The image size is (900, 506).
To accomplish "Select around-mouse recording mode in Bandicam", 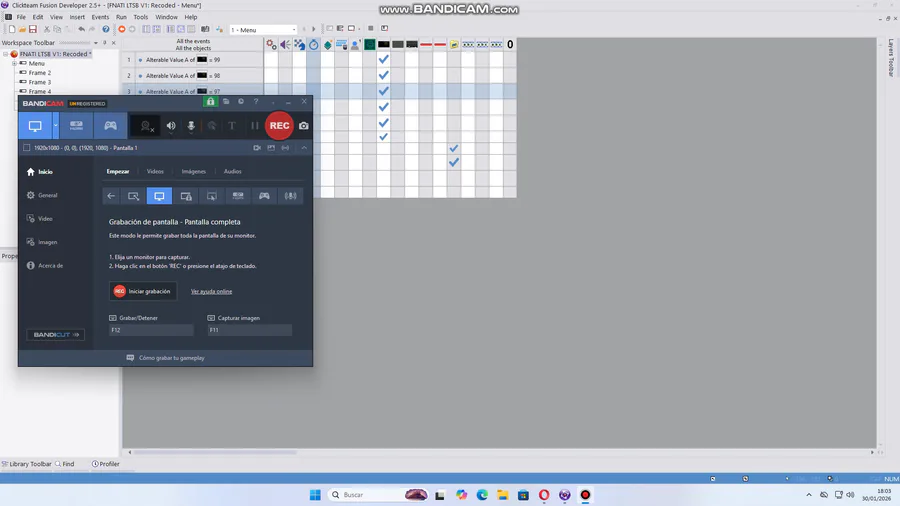I will (212, 196).
